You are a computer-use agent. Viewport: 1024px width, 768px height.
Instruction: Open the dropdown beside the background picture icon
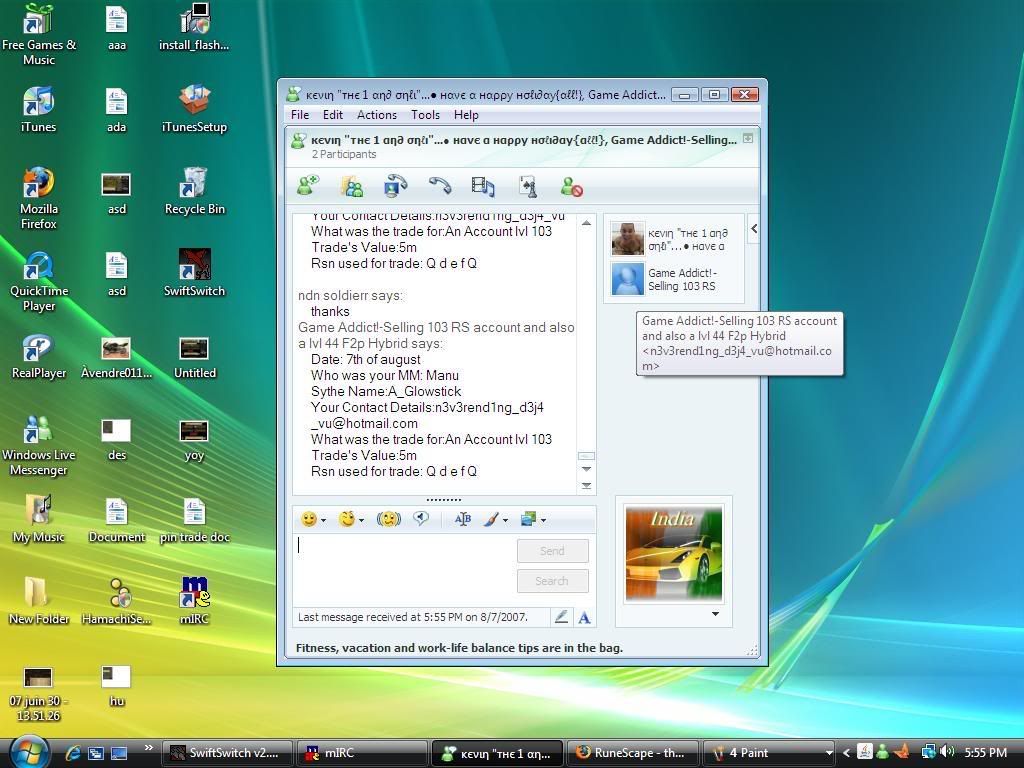[x=543, y=520]
